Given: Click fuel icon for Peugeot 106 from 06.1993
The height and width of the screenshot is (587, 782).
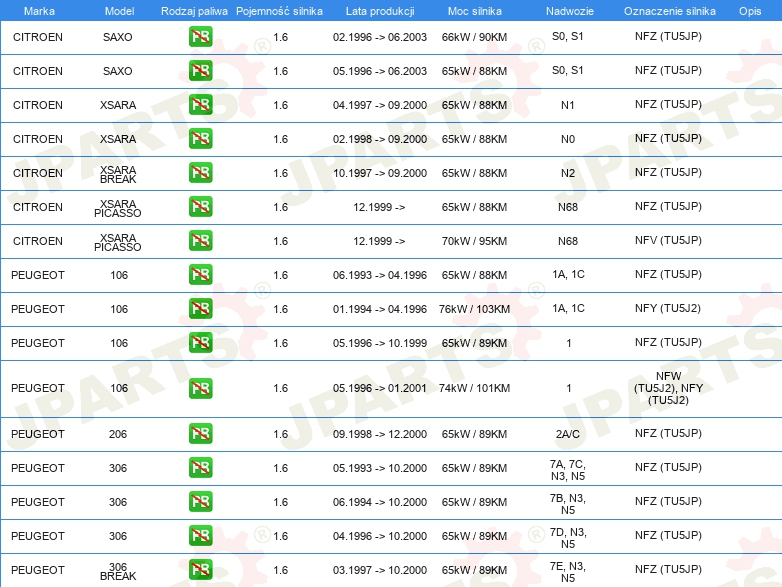Looking at the screenshot, I should click(x=200, y=275).
